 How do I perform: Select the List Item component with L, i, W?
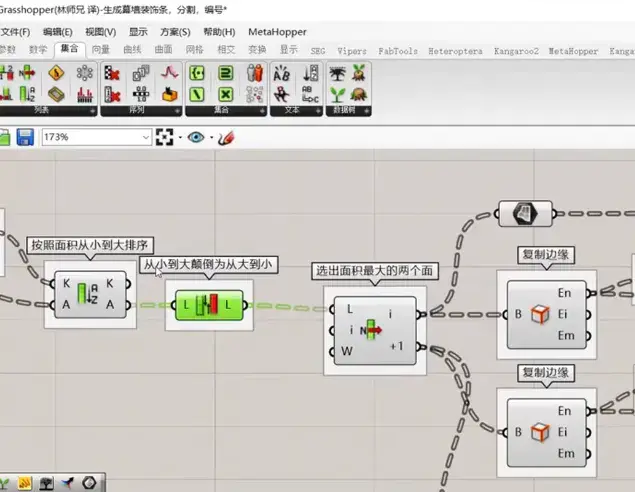point(375,331)
